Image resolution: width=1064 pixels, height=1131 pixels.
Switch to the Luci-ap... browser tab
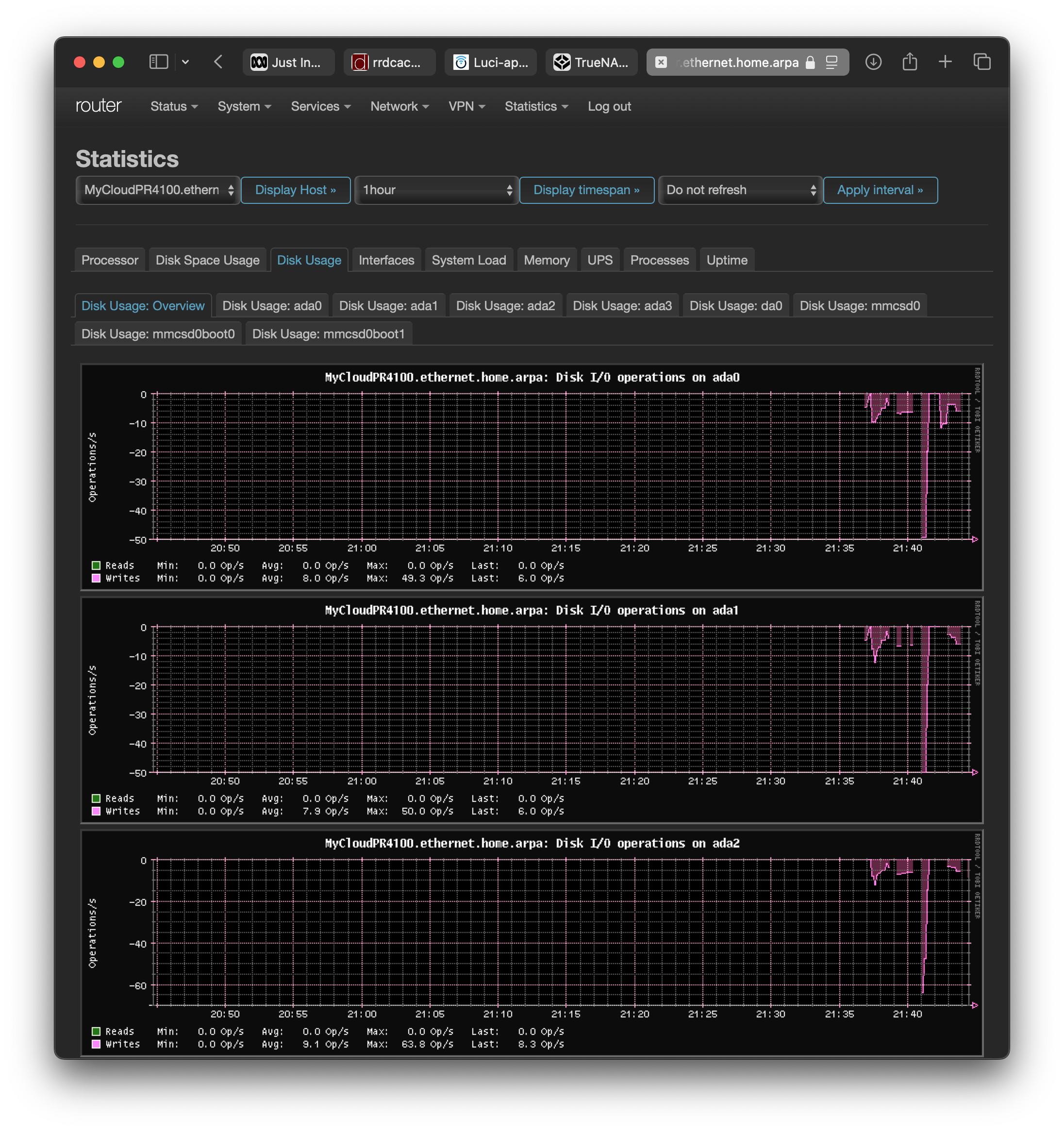[x=490, y=62]
